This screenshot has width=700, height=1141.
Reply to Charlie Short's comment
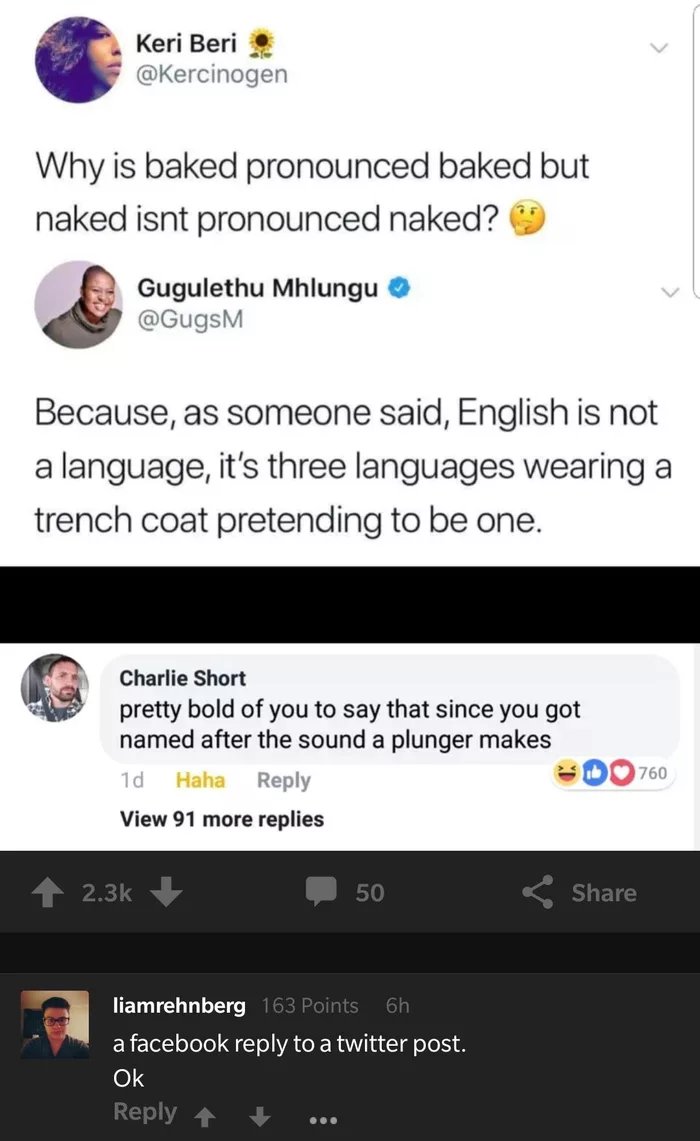(x=284, y=780)
